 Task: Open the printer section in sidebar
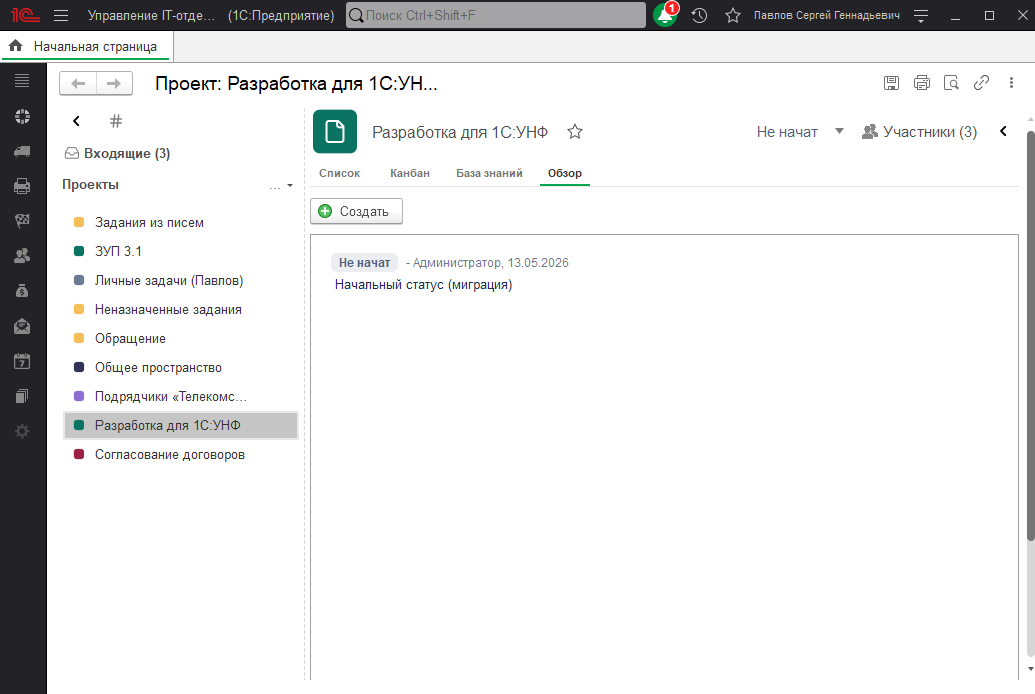[22, 186]
